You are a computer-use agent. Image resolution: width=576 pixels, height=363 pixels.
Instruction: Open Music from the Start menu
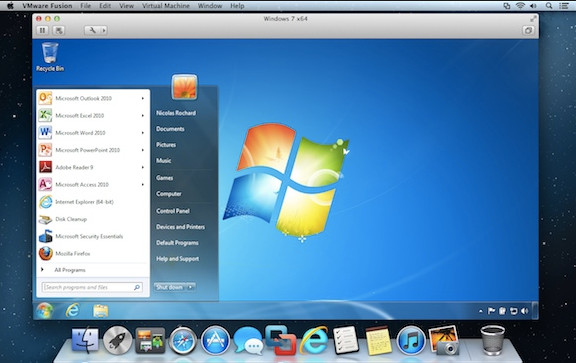pos(163,161)
